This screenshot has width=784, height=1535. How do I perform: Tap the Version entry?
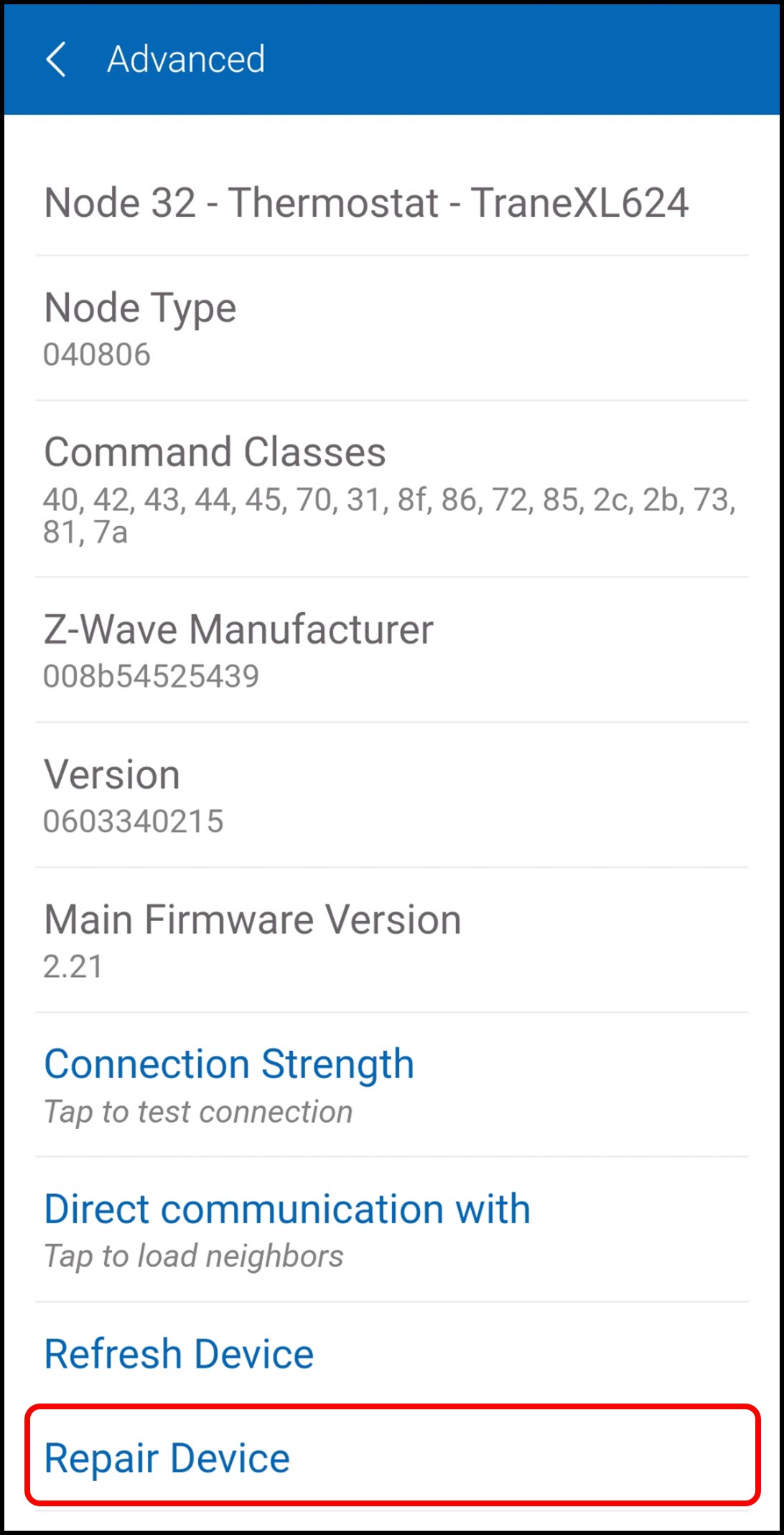pyautogui.click(x=392, y=795)
